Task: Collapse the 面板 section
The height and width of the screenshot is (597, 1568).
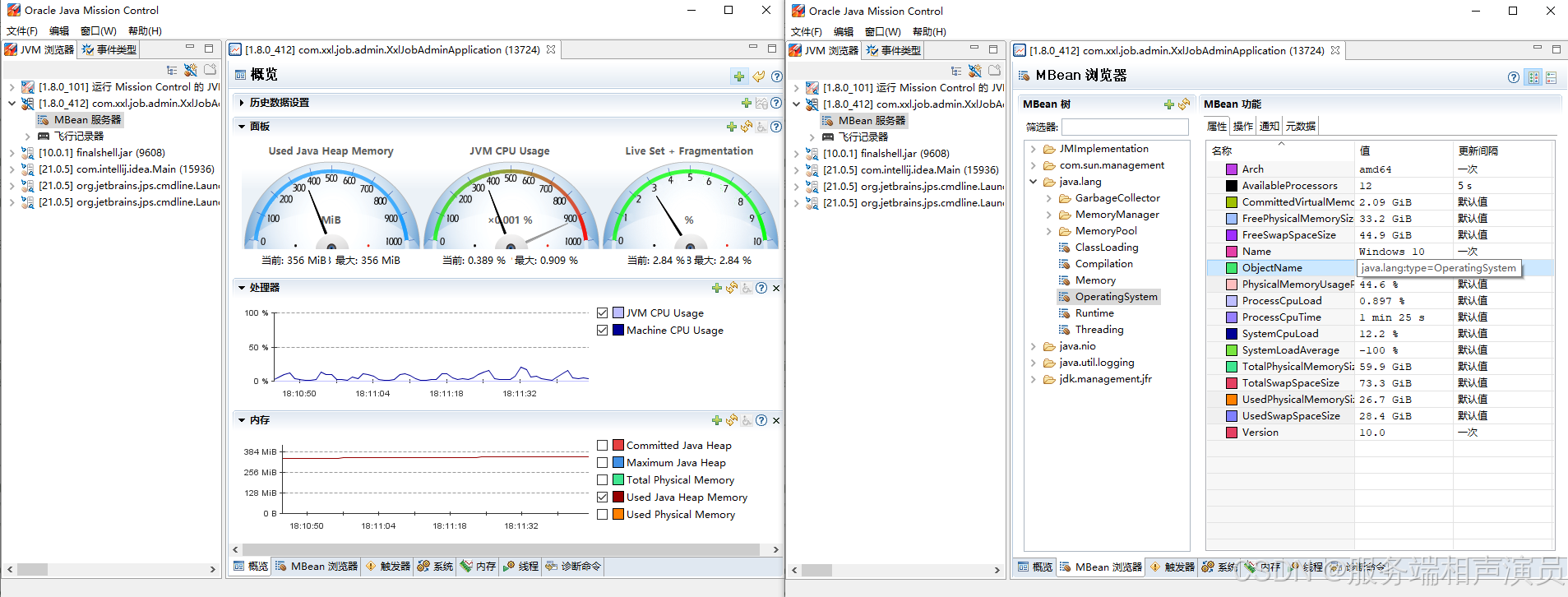Action: click(242, 127)
